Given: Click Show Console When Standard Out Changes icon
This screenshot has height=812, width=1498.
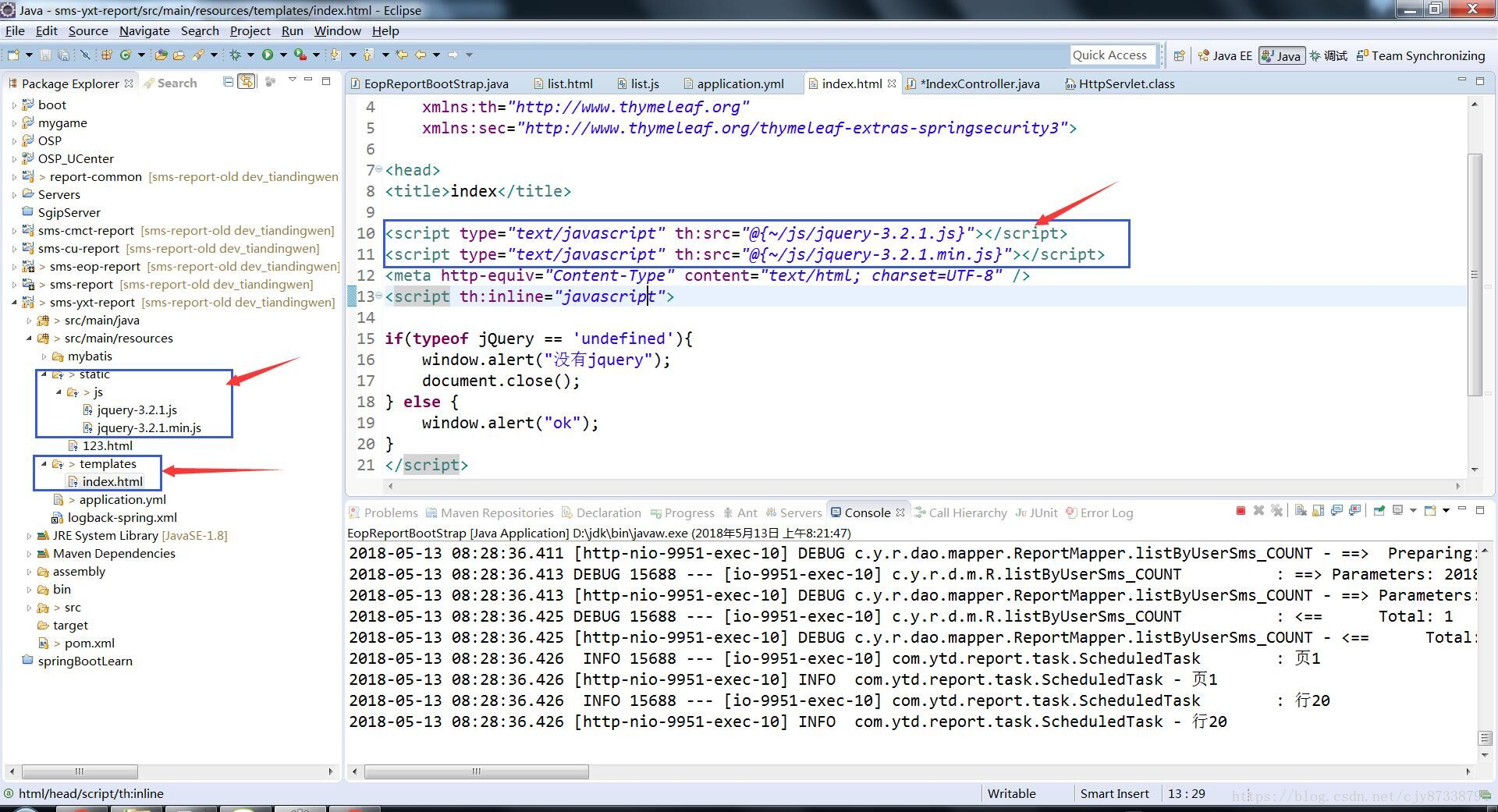Looking at the screenshot, I should (x=1336, y=511).
